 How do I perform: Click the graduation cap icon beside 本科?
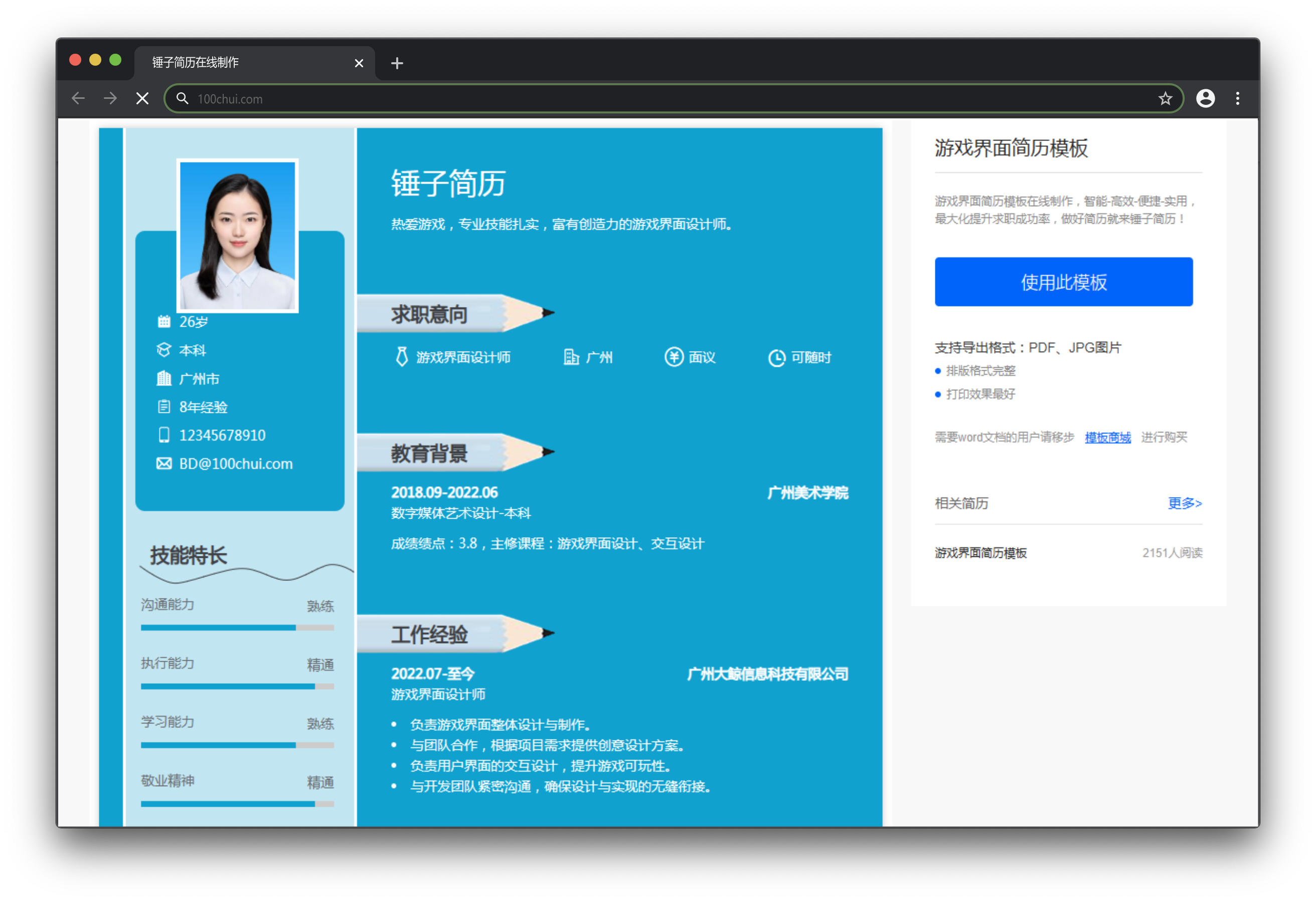pyautogui.click(x=163, y=350)
